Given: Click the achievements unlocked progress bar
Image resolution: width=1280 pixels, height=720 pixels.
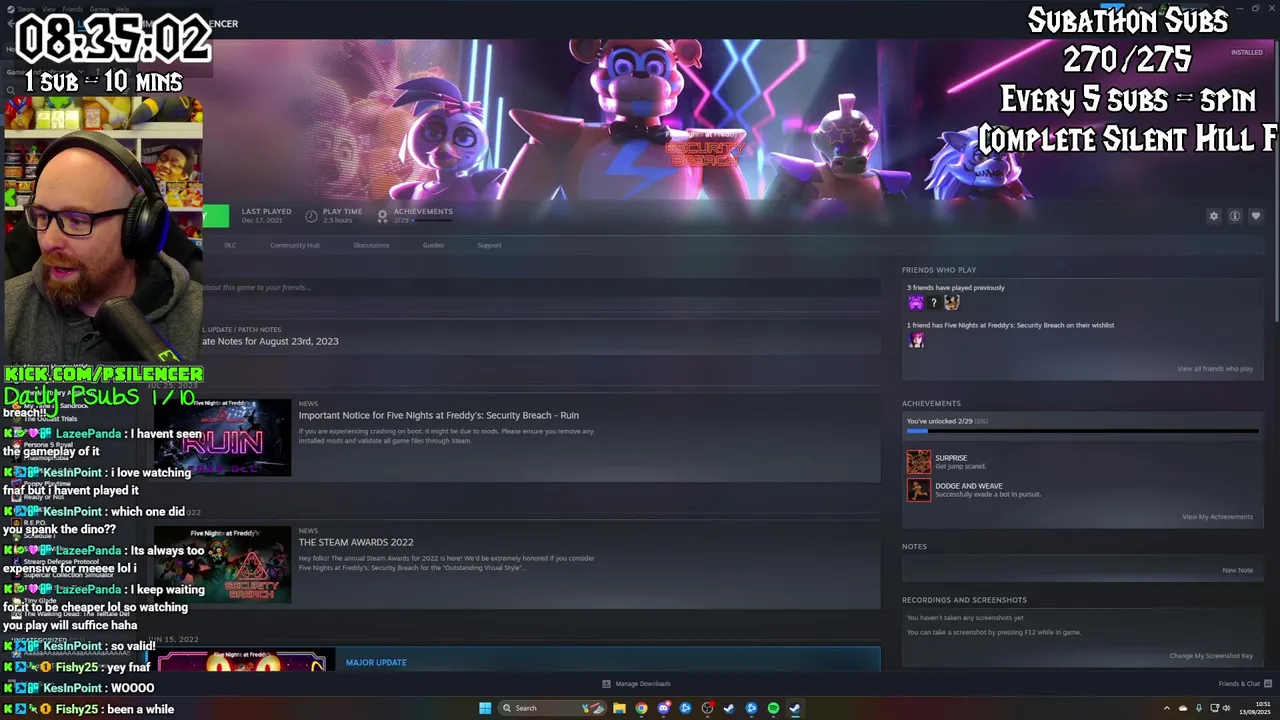Looking at the screenshot, I should click(1082, 431).
